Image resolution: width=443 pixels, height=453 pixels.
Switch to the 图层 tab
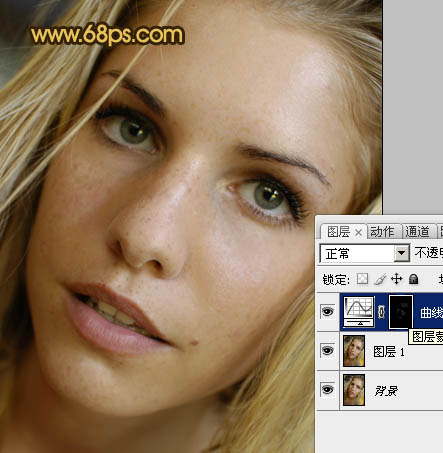[x=338, y=232]
